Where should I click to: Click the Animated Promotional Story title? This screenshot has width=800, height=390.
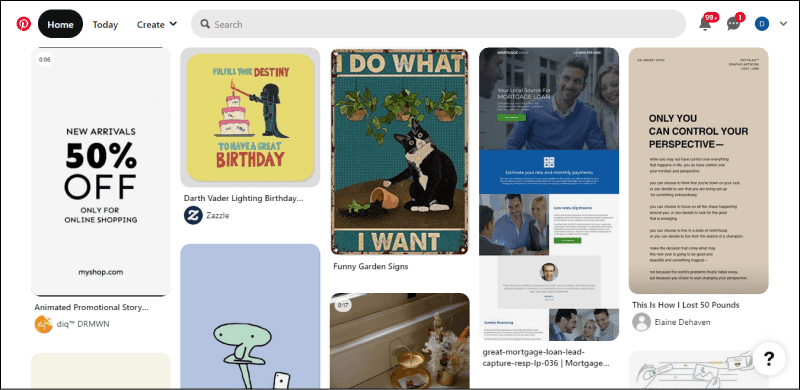click(x=91, y=308)
